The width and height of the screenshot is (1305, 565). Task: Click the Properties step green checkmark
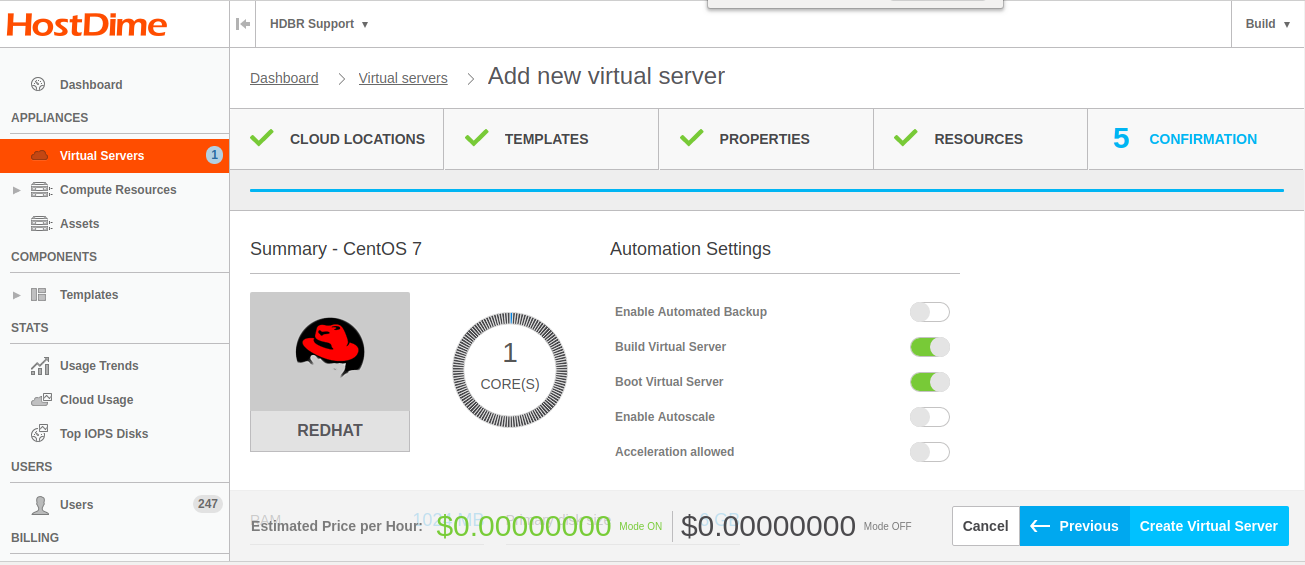691,138
